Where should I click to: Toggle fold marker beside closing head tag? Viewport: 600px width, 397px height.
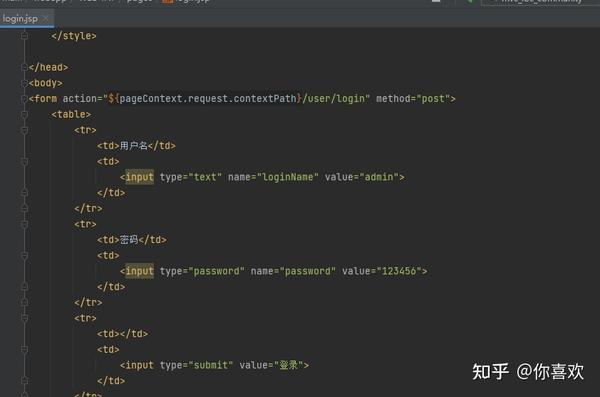24,67
